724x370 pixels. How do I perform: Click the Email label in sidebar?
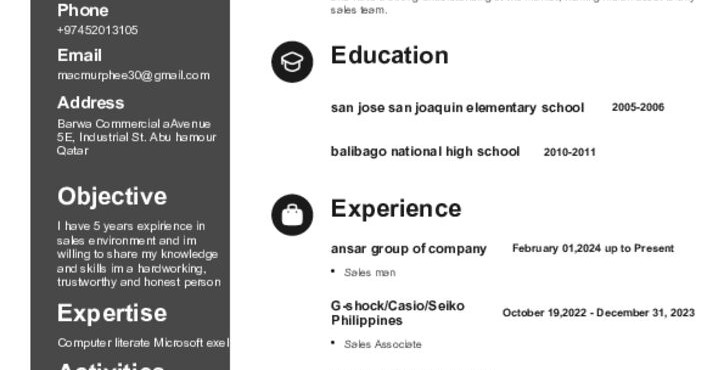pos(79,55)
